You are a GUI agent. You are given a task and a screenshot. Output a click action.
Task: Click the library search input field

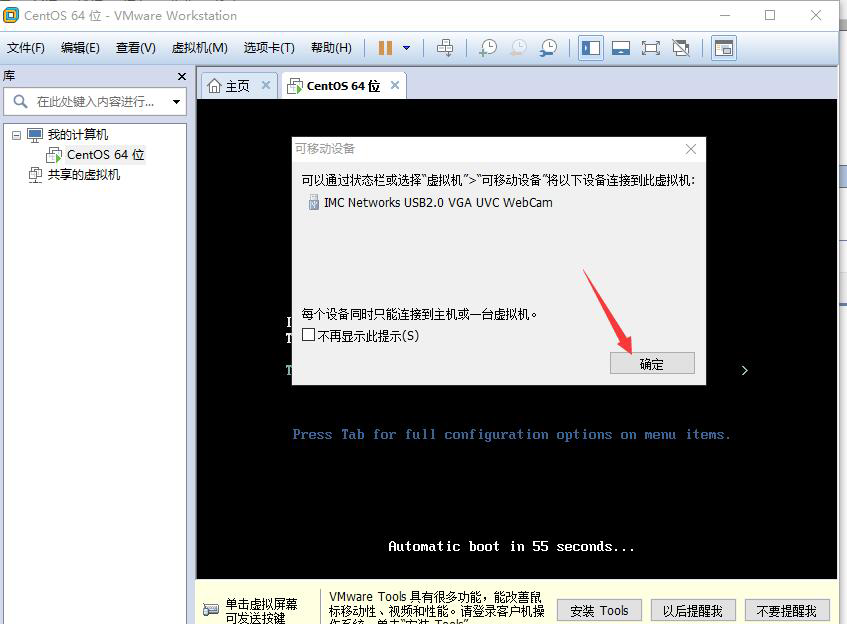pyautogui.click(x=95, y=102)
